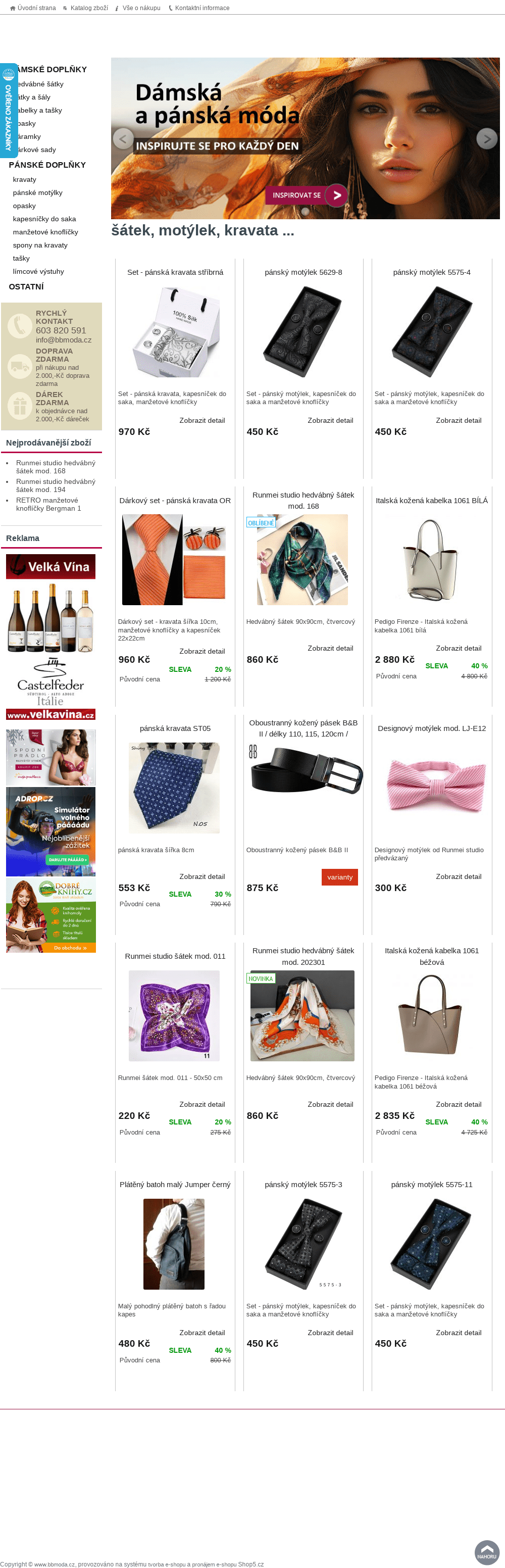Click Zobrazit detail for Set pánská kravata stříbrná

pyautogui.click(x=202, y=421)
